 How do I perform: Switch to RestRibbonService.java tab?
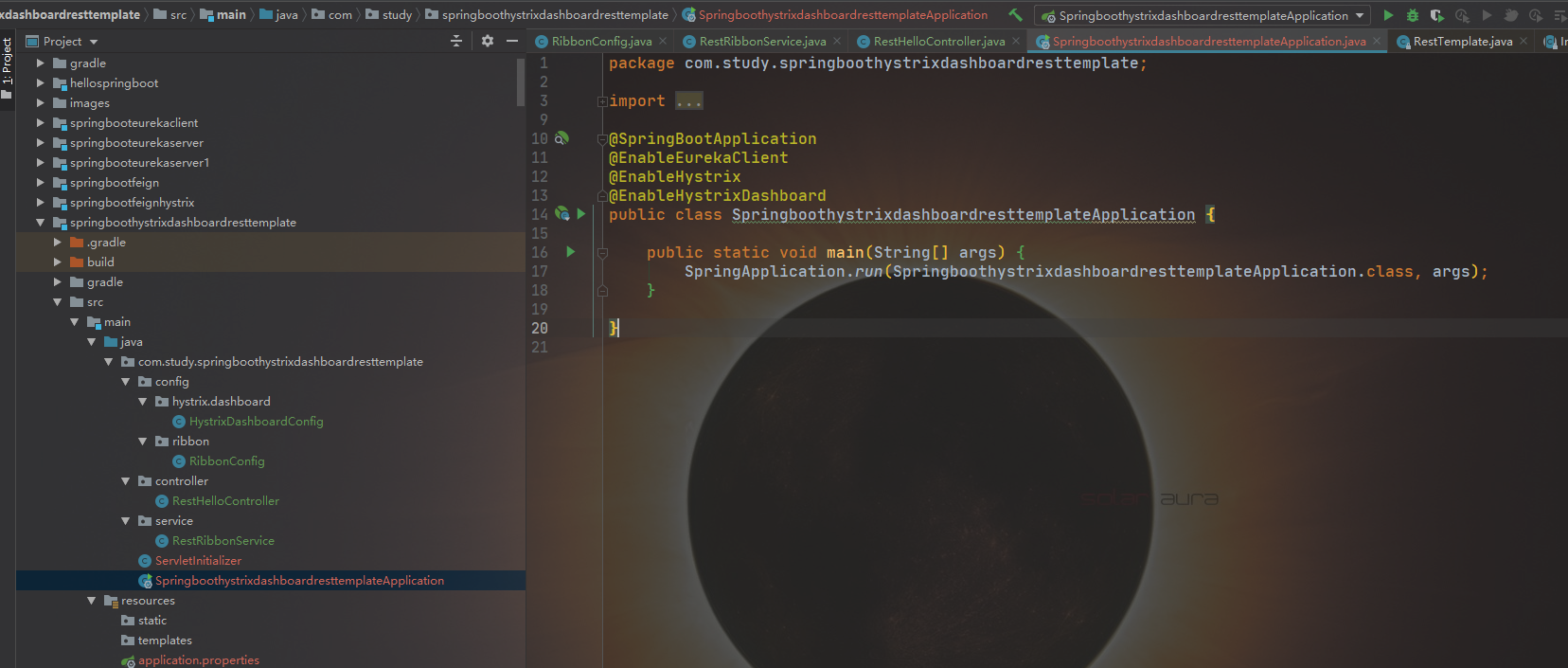coord(763,42)
